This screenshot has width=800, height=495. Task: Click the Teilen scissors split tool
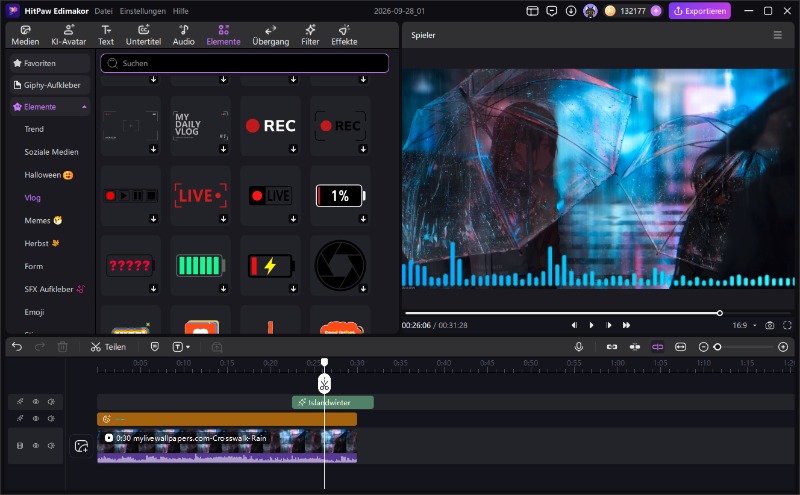[108, 347]
